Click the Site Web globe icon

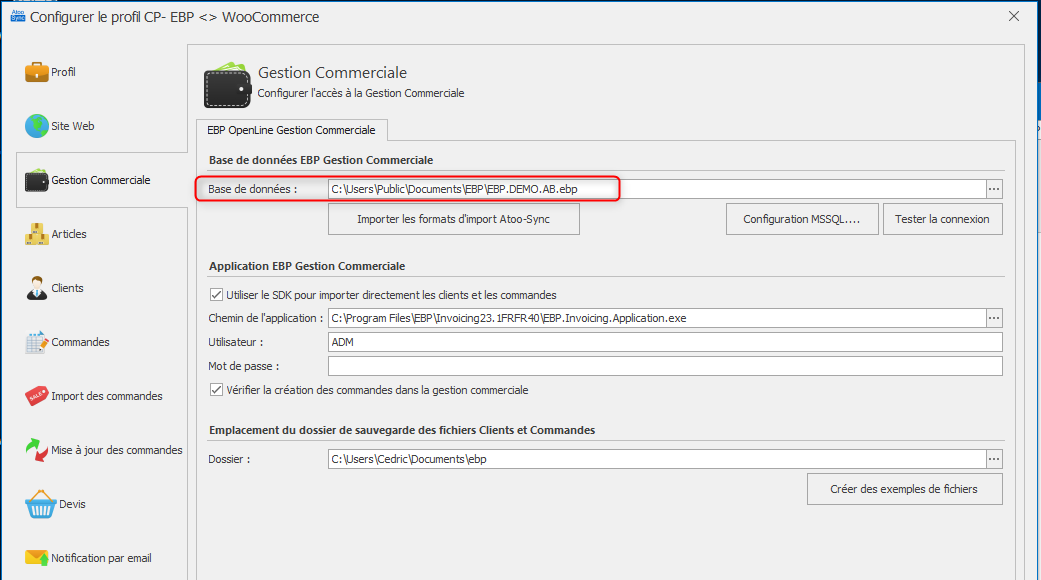pyautogui.click(x=37, y=125)
